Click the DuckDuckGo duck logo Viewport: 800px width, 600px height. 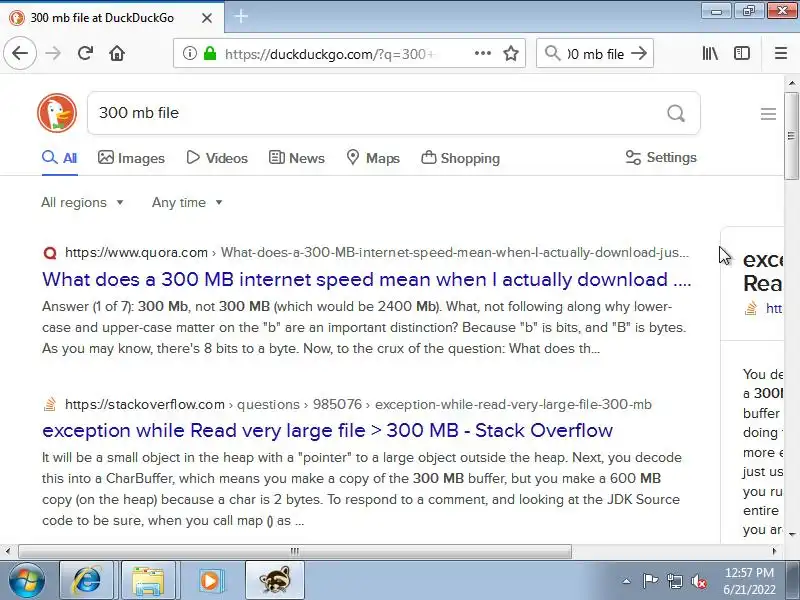(57, 113)
